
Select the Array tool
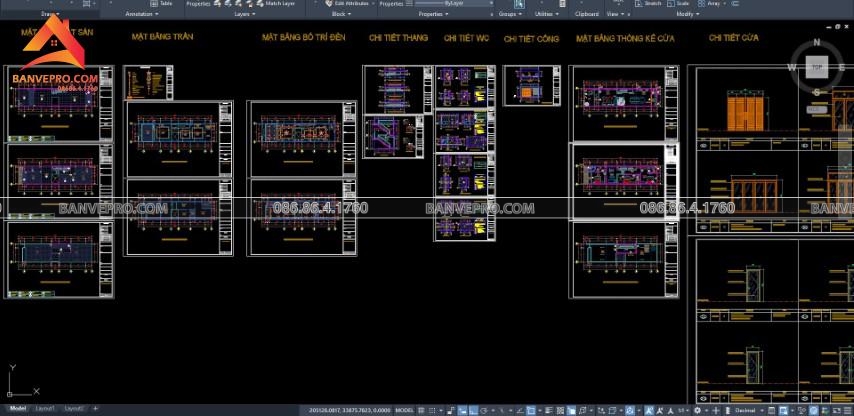click(710, 3)
